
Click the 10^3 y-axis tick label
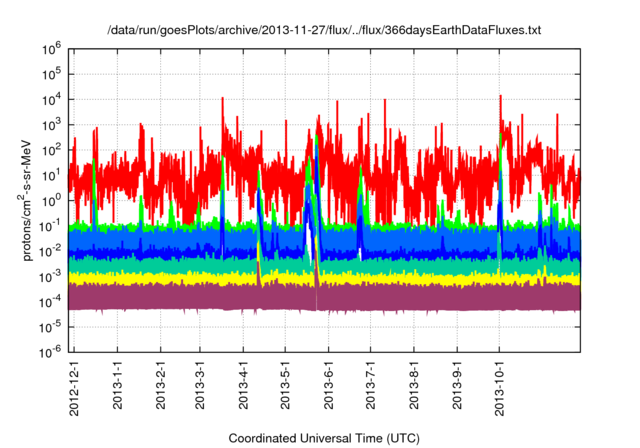[x=51, y=125]
